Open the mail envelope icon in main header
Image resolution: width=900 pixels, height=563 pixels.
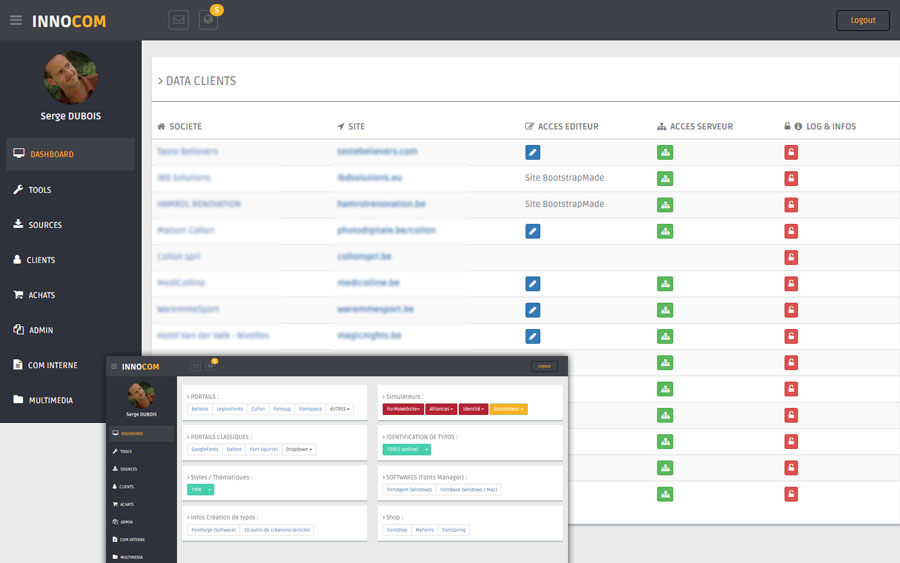178,20
